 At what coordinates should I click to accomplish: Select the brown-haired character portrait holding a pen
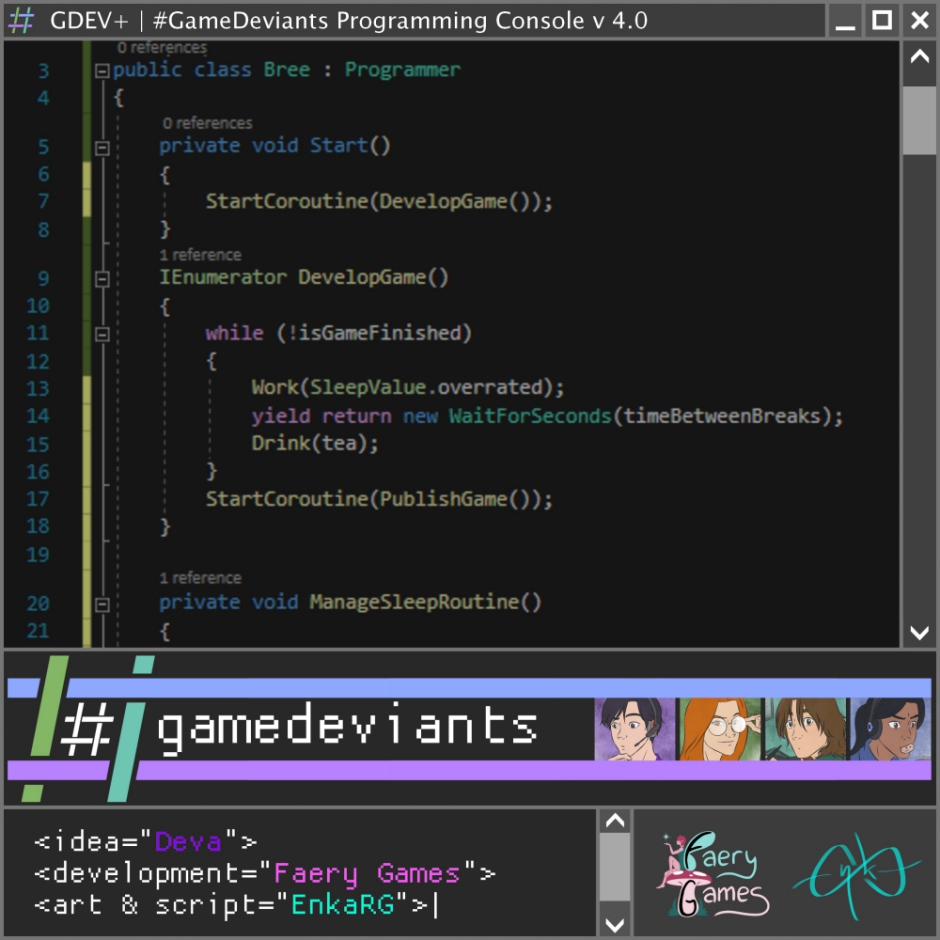805,729
